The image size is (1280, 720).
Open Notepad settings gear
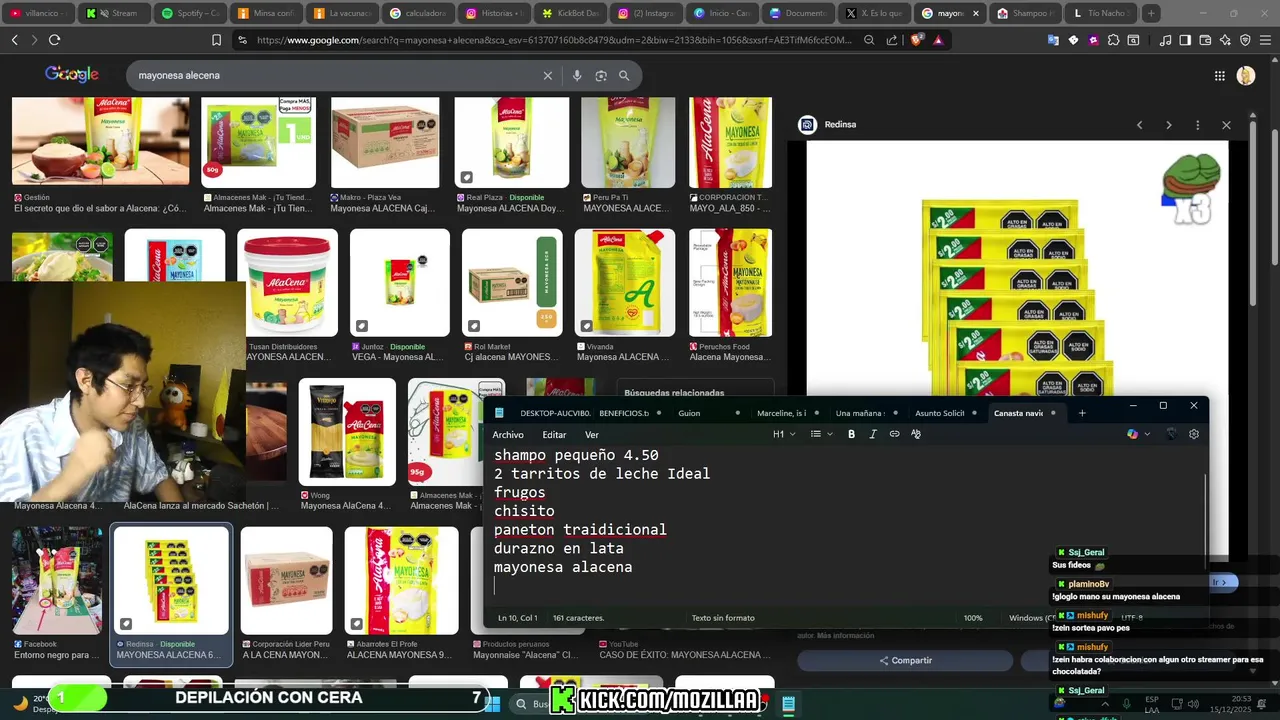click(x=1194, y=434)
